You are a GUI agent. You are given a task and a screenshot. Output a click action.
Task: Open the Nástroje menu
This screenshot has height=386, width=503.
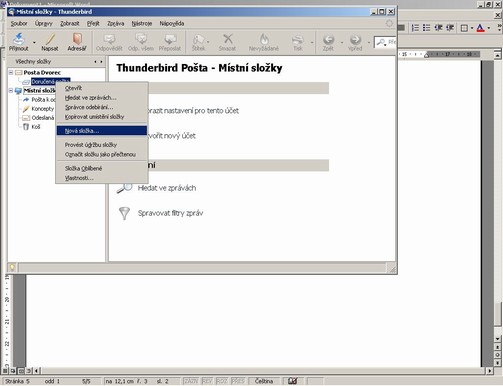pyautogui.click(x=142, y=24)
